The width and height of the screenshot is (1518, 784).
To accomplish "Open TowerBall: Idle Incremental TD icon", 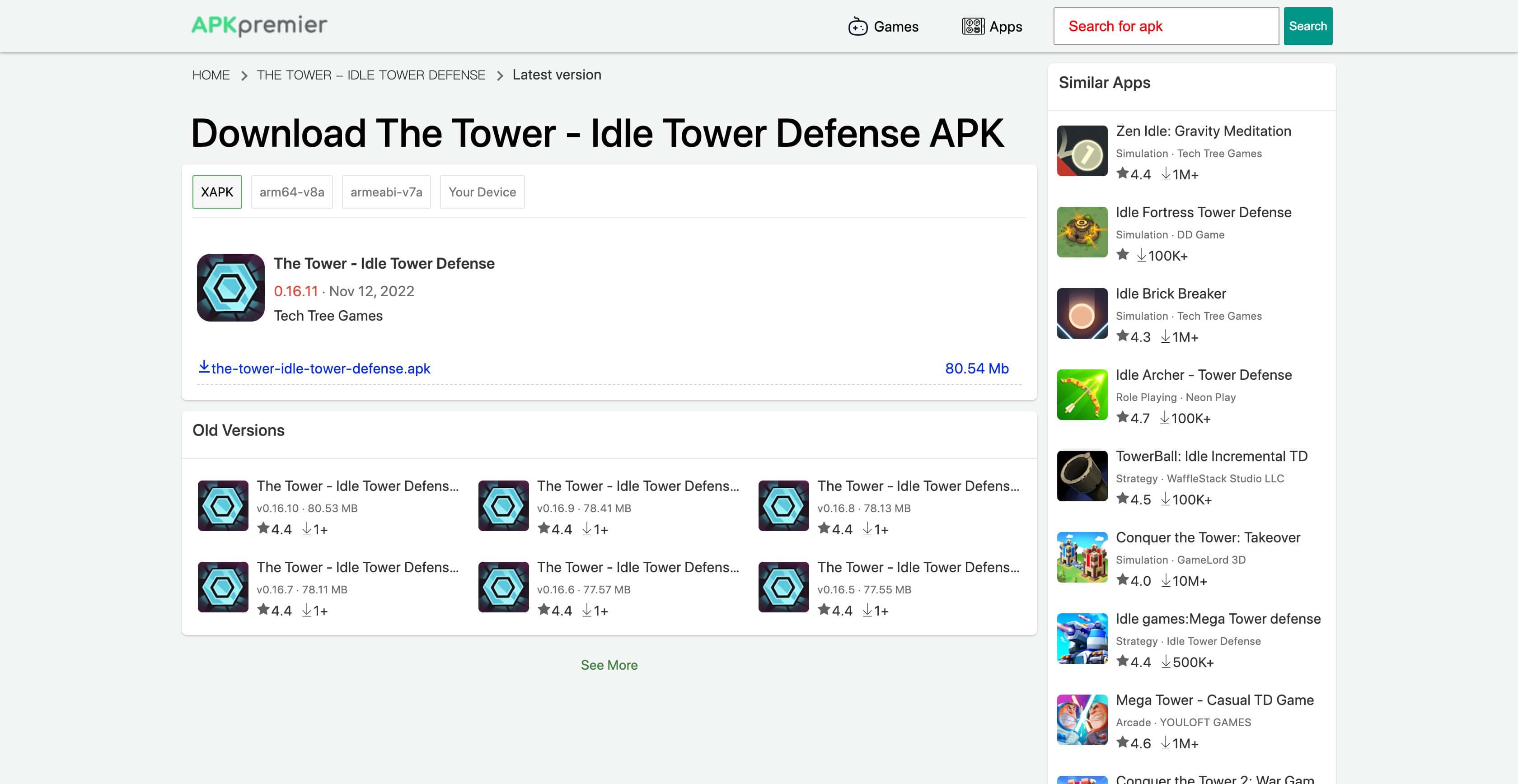I will tap(1082, 476).
